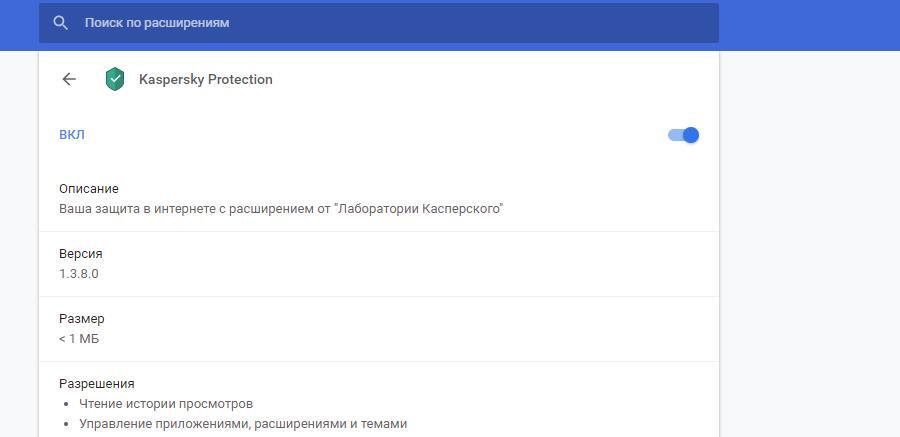Click the green Kaspersky shield icon
The height and width of the screenshot is (437, 900).
[x=115, y=79]
